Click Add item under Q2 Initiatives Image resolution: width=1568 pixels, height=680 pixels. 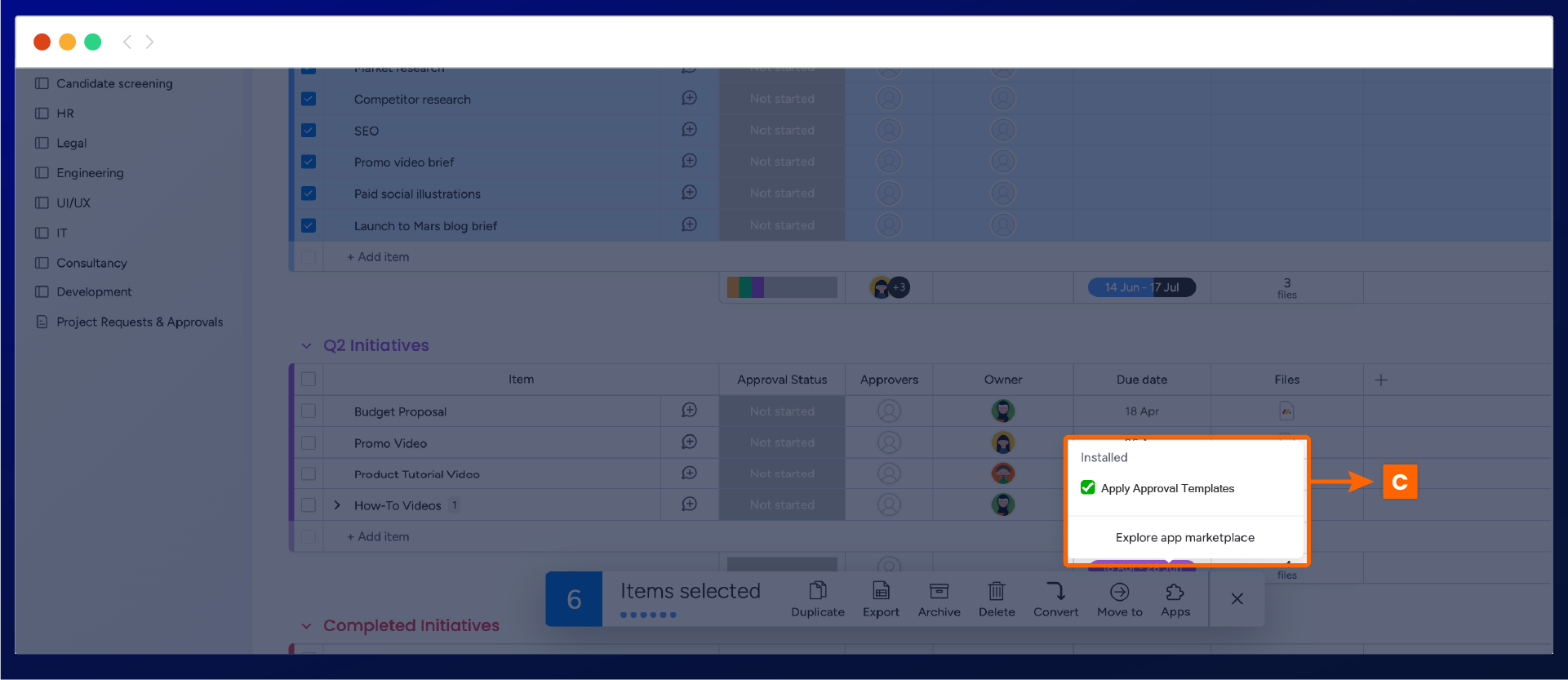pyautogui.click(x=378, y=537)
